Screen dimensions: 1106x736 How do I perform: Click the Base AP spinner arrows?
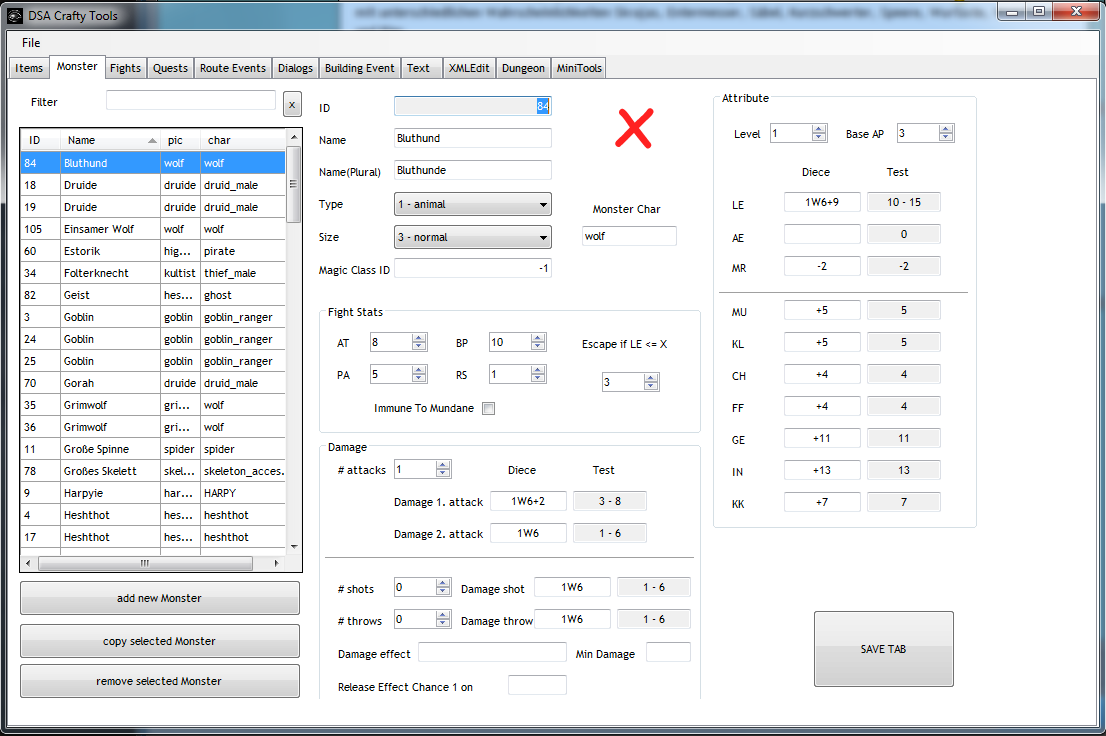click(x=946, y=133)
